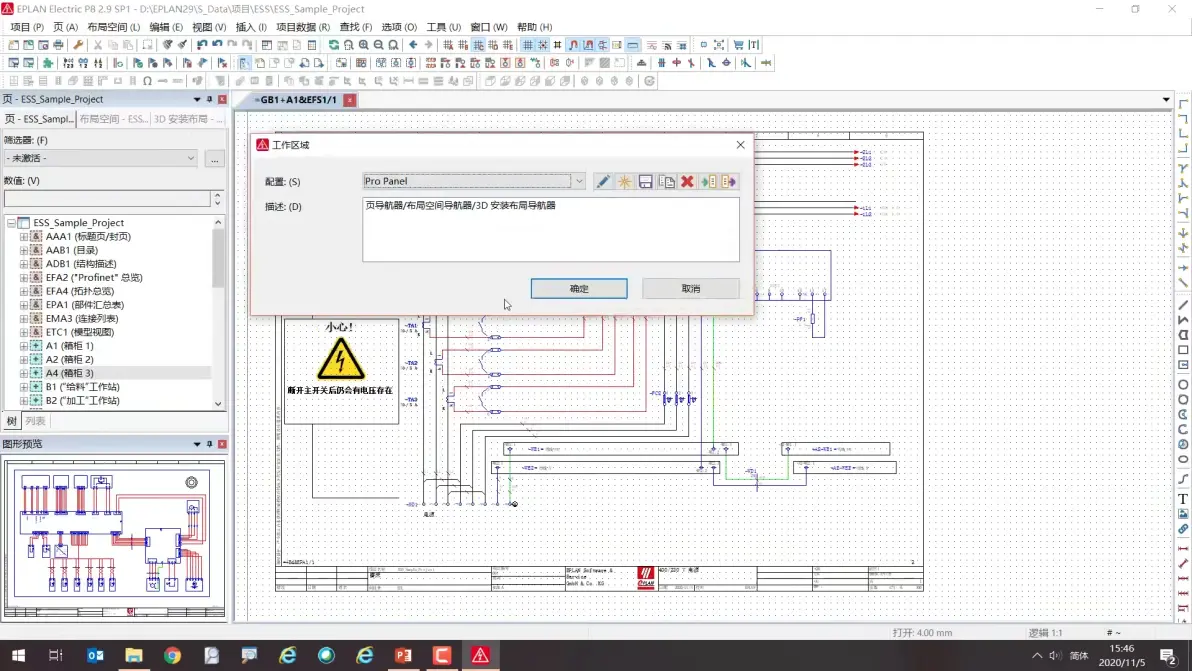Expand the A4 (箱柜 3) tree node

tap(24, 373)
